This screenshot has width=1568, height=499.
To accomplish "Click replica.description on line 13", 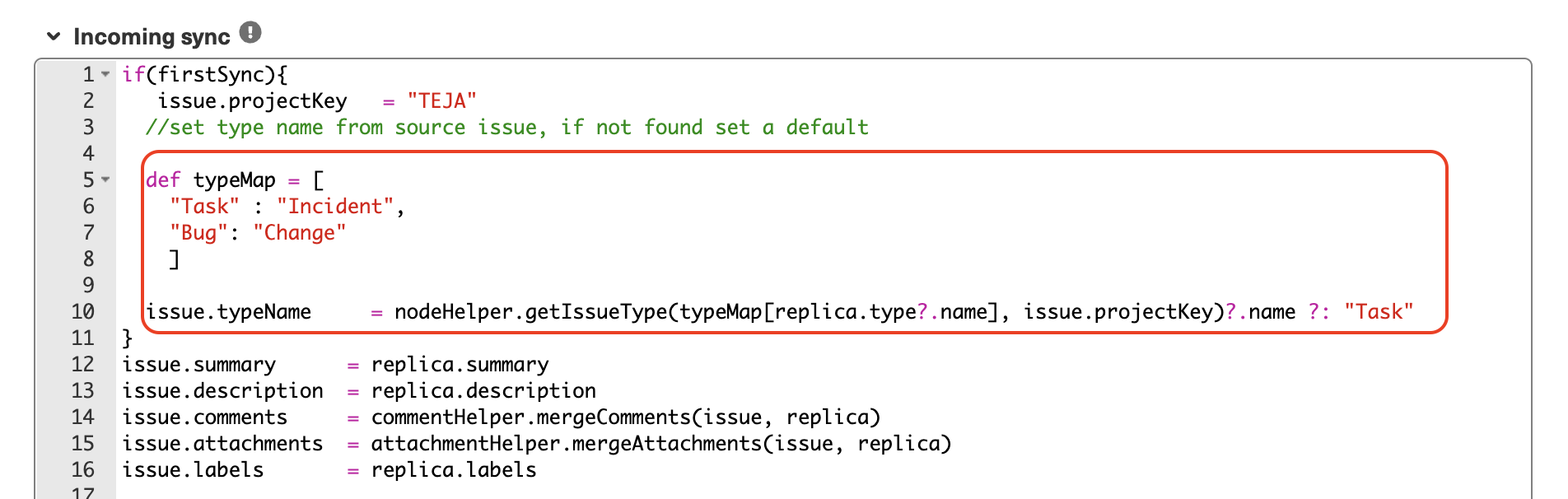I will click(483, 390).
